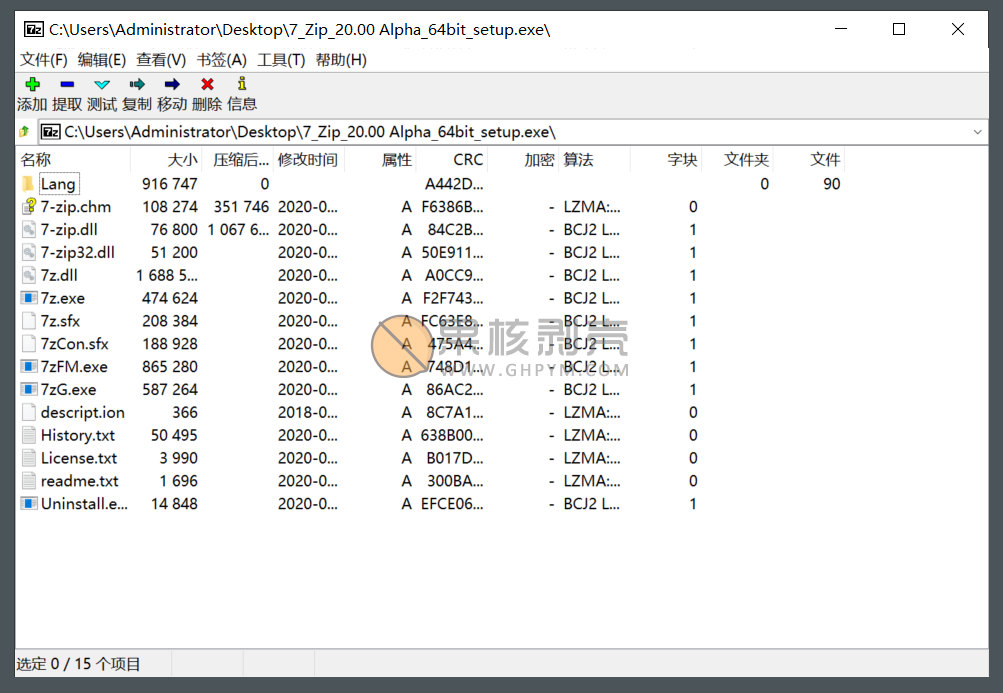Select the 7-zip.chm file name
The image size is (1003, 693).
[75, 207]
